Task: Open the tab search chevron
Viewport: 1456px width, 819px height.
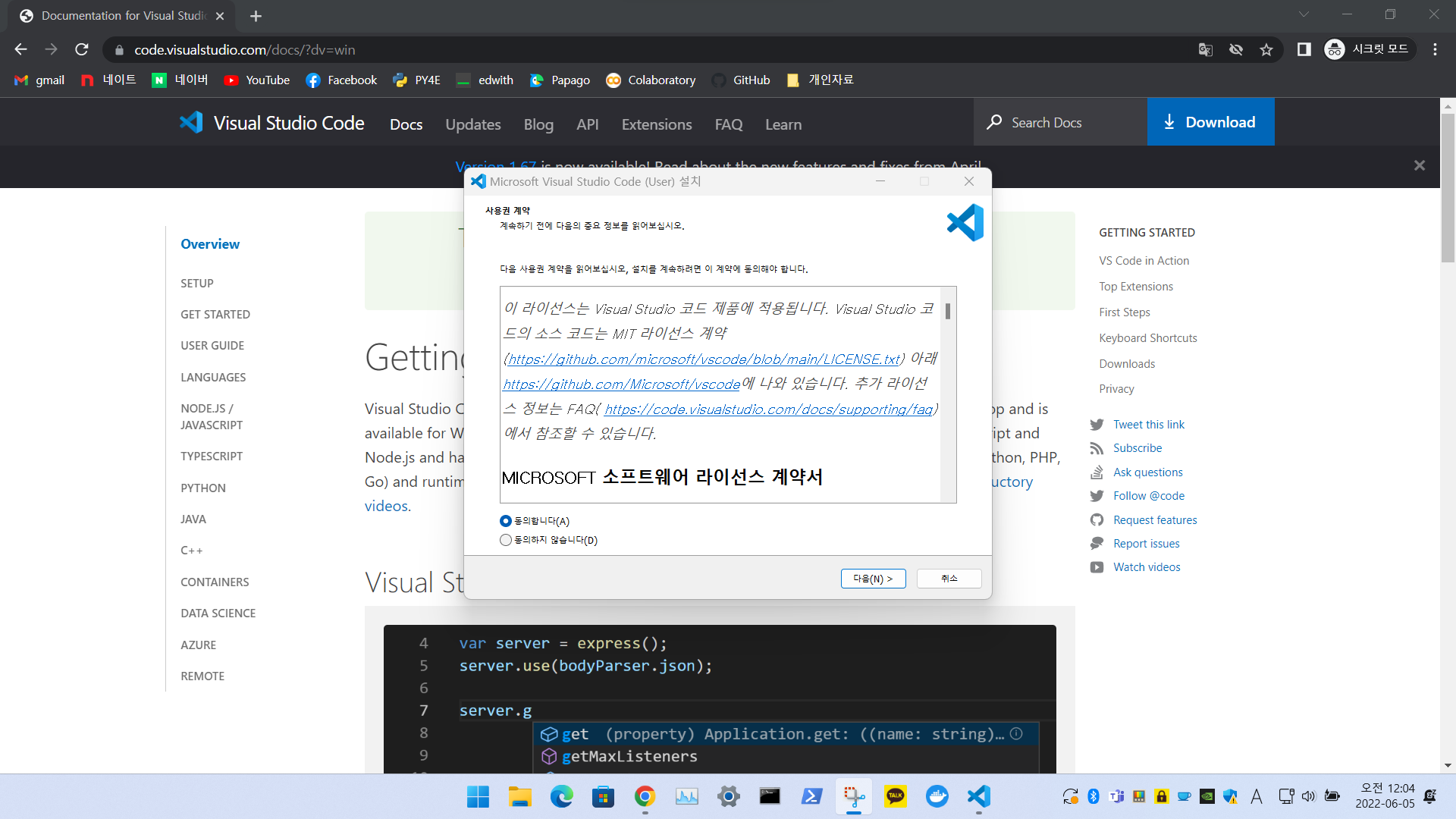Action: tap(1304, 14)
